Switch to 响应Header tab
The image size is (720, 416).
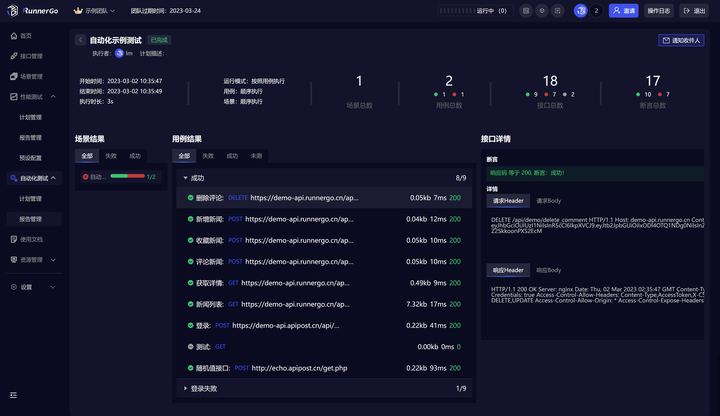pos(508,270)
